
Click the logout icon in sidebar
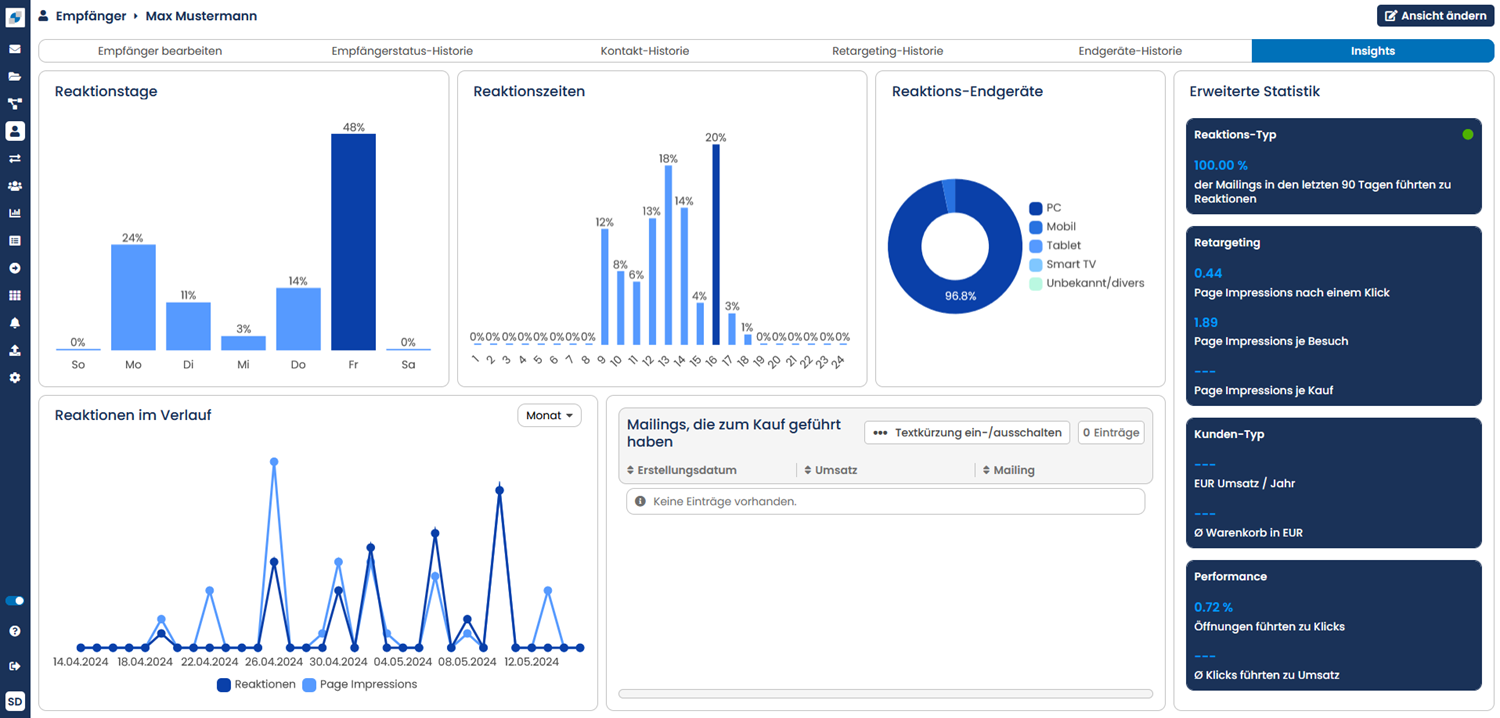coord(15,666)
